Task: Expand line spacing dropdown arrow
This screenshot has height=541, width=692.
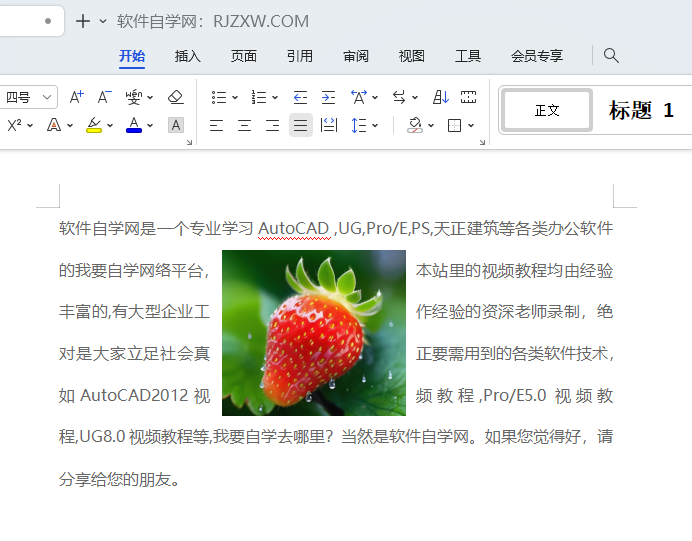Action: (x=375, y=126)
